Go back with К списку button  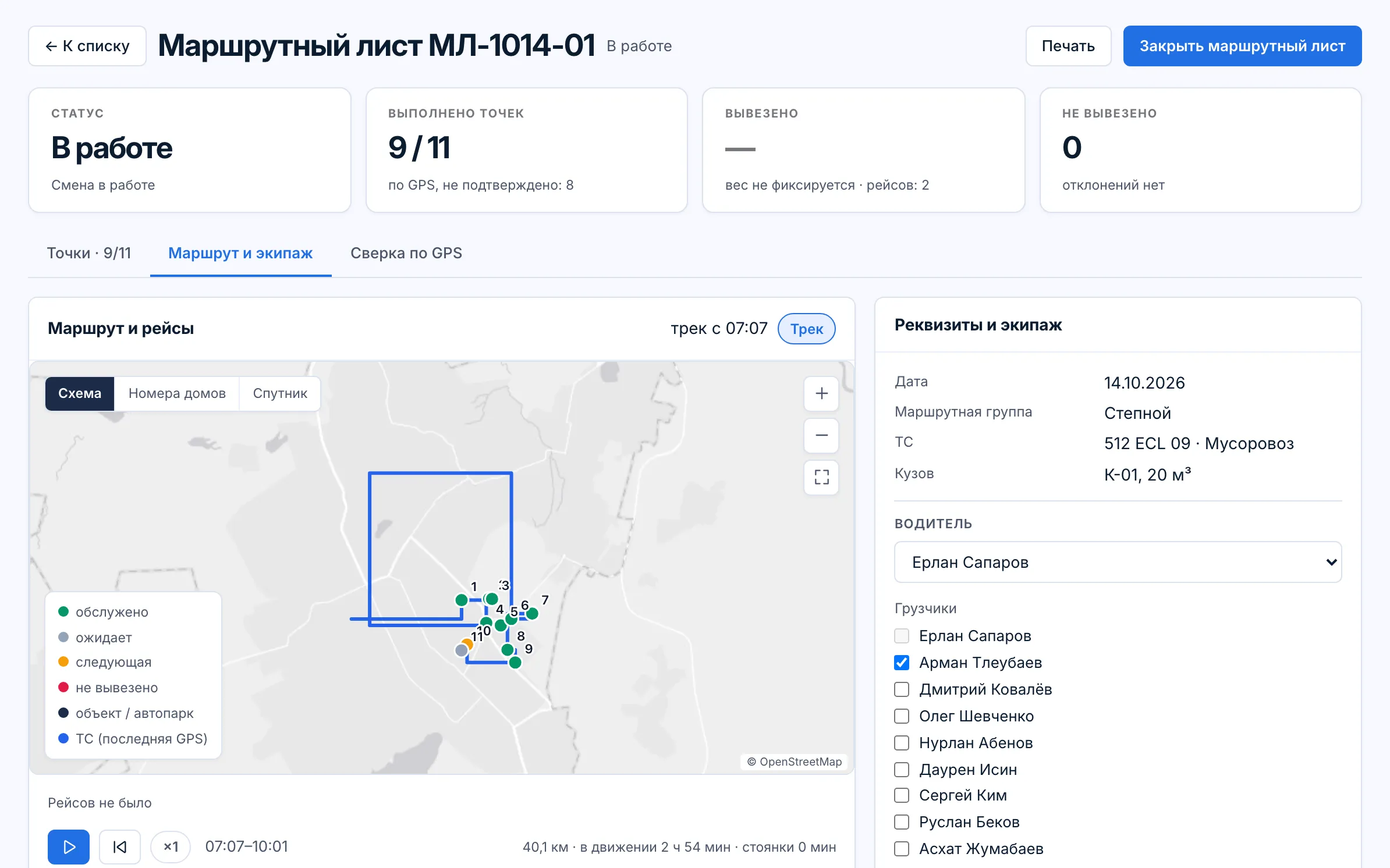pos(87,46)
